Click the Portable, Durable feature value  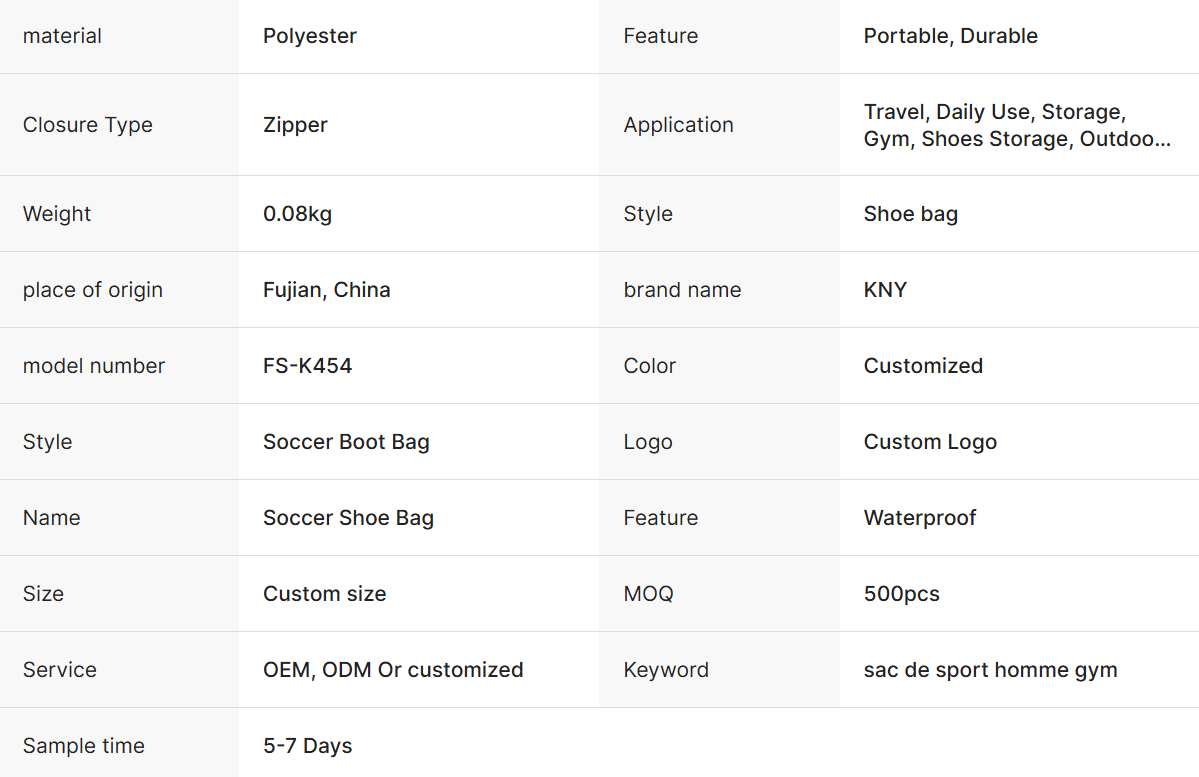tap(950, 36)
